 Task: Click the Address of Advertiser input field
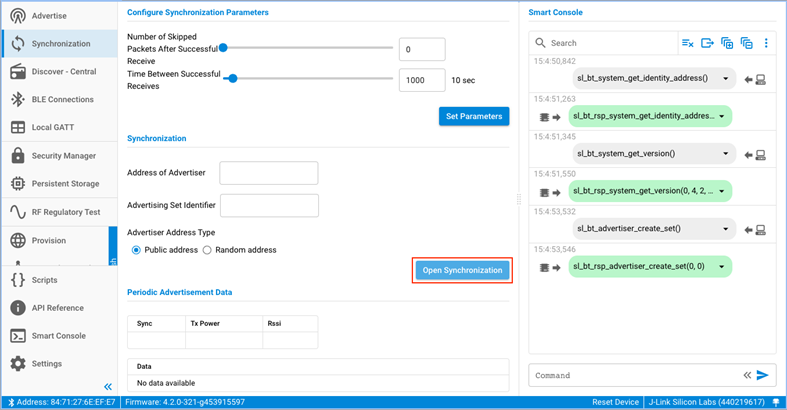(x=268, y=173)
